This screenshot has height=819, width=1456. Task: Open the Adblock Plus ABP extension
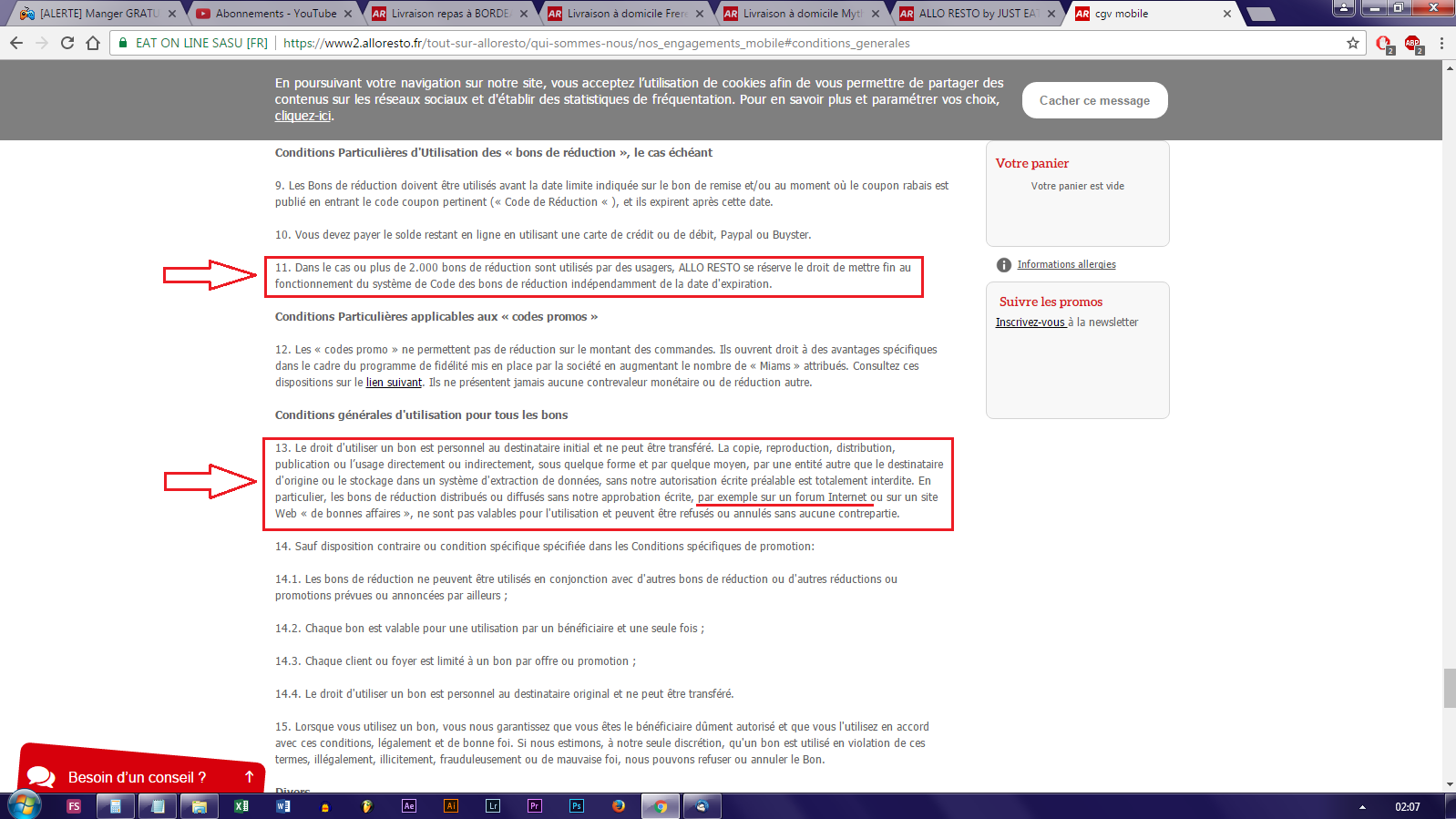pyautogui.click(x=1413, y=44)
